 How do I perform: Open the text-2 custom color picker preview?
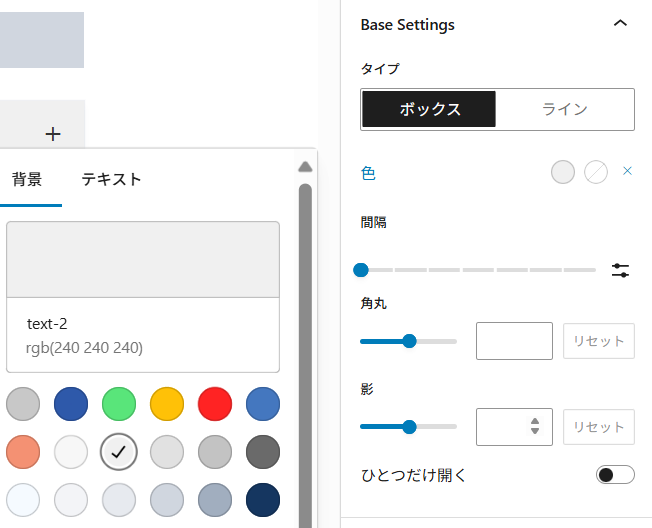tap(142, 259)
